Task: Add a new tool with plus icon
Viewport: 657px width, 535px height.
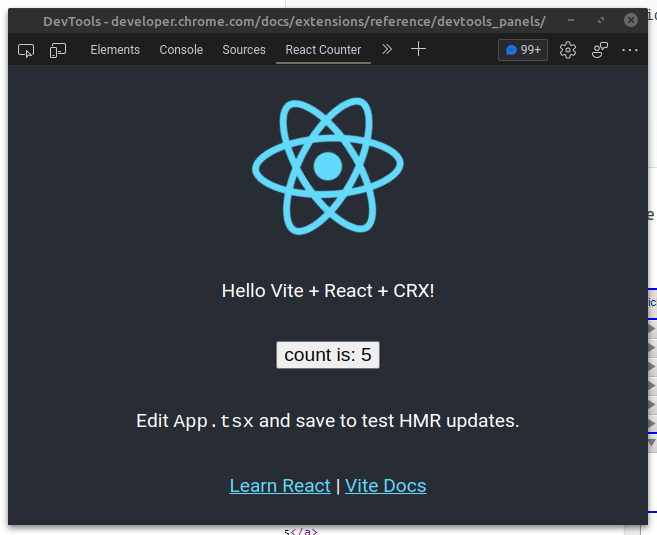Action: [x=418, y=49]
